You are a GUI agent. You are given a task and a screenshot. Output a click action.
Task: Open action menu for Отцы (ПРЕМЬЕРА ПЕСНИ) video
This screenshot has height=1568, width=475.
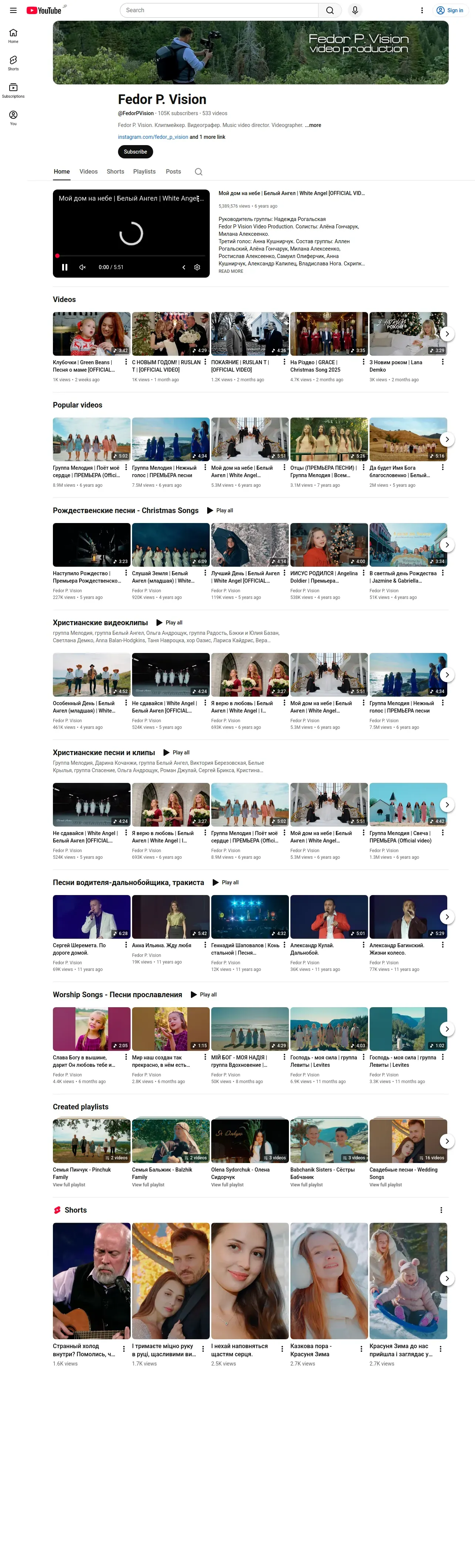click(x=363, y=468)
